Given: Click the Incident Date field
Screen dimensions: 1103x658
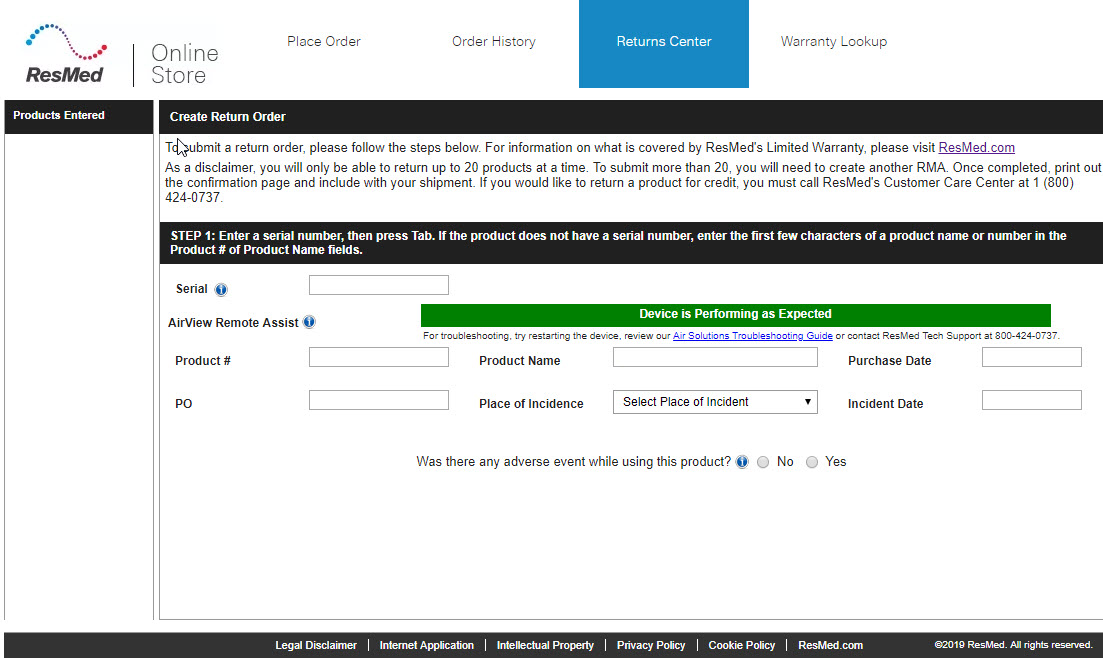Looking at the screenshot, I should click(x=1031, y=400).
